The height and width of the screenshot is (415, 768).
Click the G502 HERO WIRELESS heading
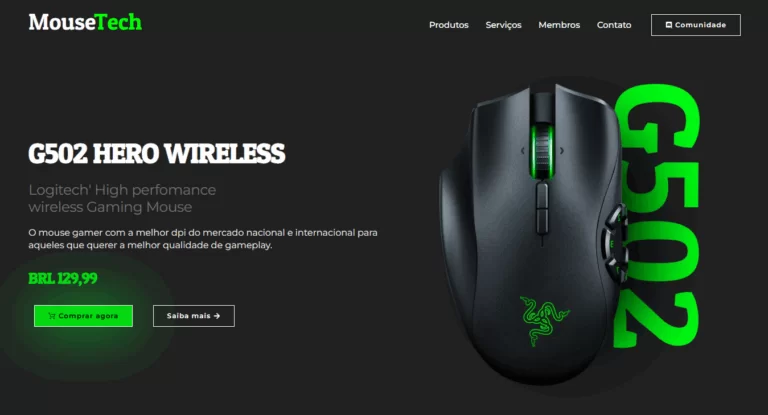[157, 153]
